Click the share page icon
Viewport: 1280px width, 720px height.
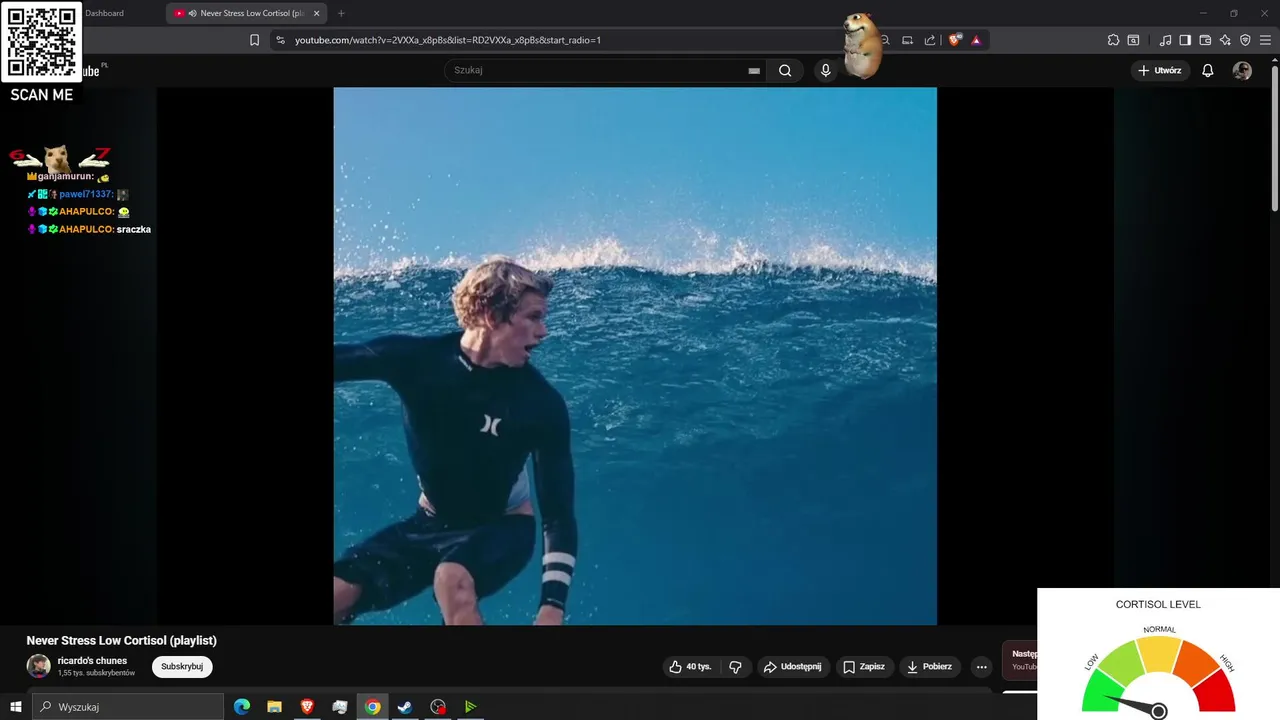[930, 40]
